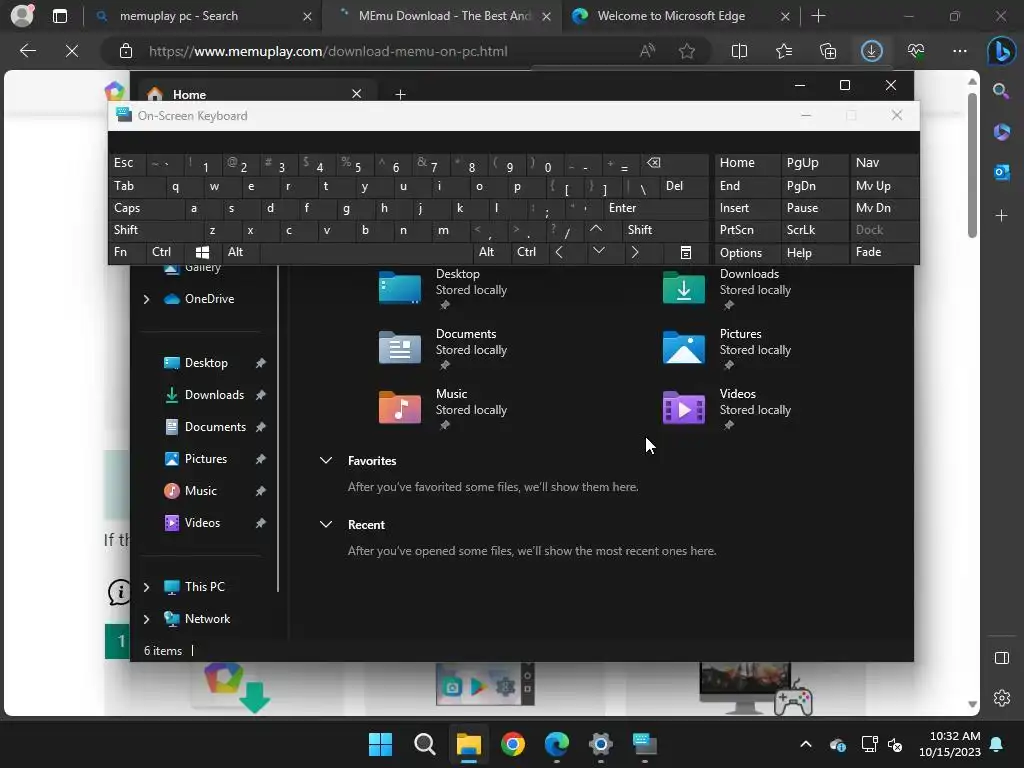Open Edge Favorites list icon
This screenshot has height=768, width=1024.
[x=784, y=51]
